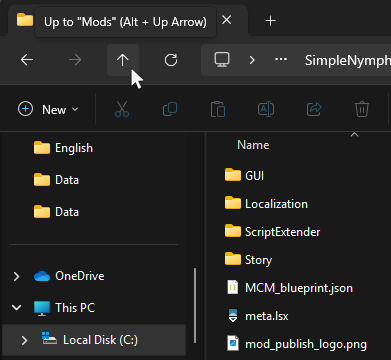The height and width of the screenshot is (360, 391).
Task: Click the Share icon in toolbar
Action: coord(314,109)
